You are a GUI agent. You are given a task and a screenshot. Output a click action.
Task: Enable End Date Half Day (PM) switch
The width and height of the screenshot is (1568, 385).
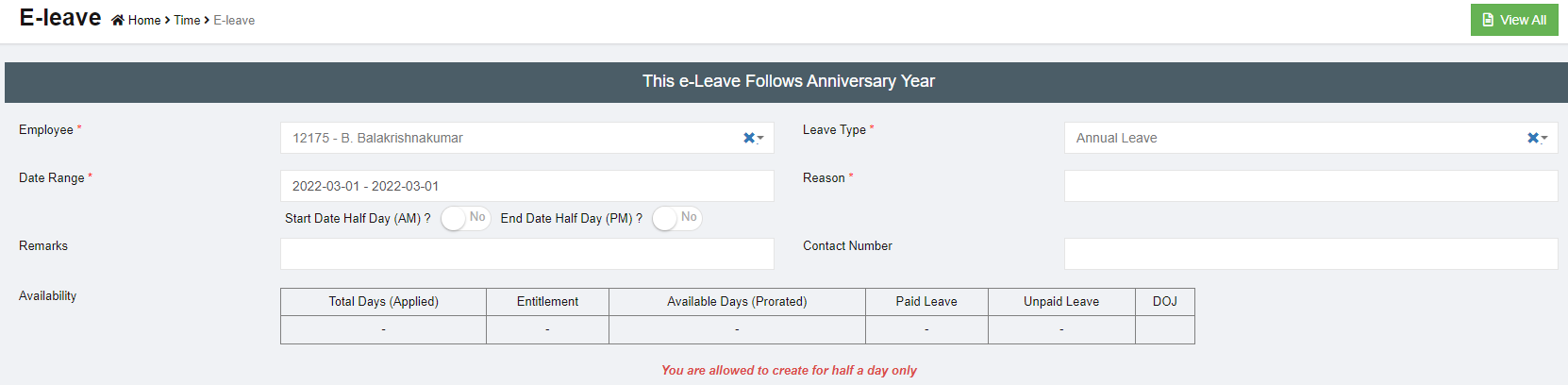pos(676,218)
